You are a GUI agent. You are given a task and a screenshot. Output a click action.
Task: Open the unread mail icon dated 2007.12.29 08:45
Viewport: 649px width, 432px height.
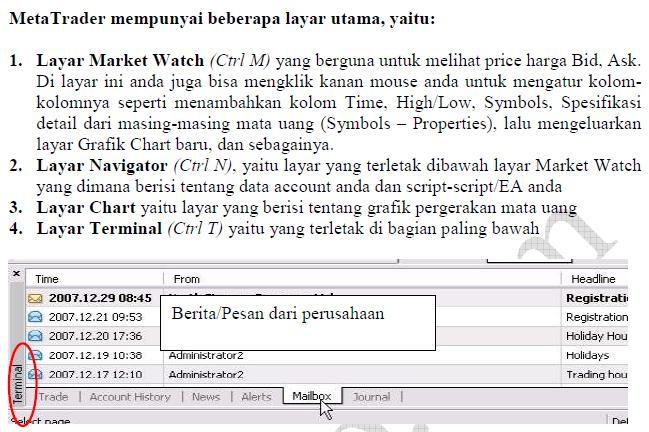[35, 298]
